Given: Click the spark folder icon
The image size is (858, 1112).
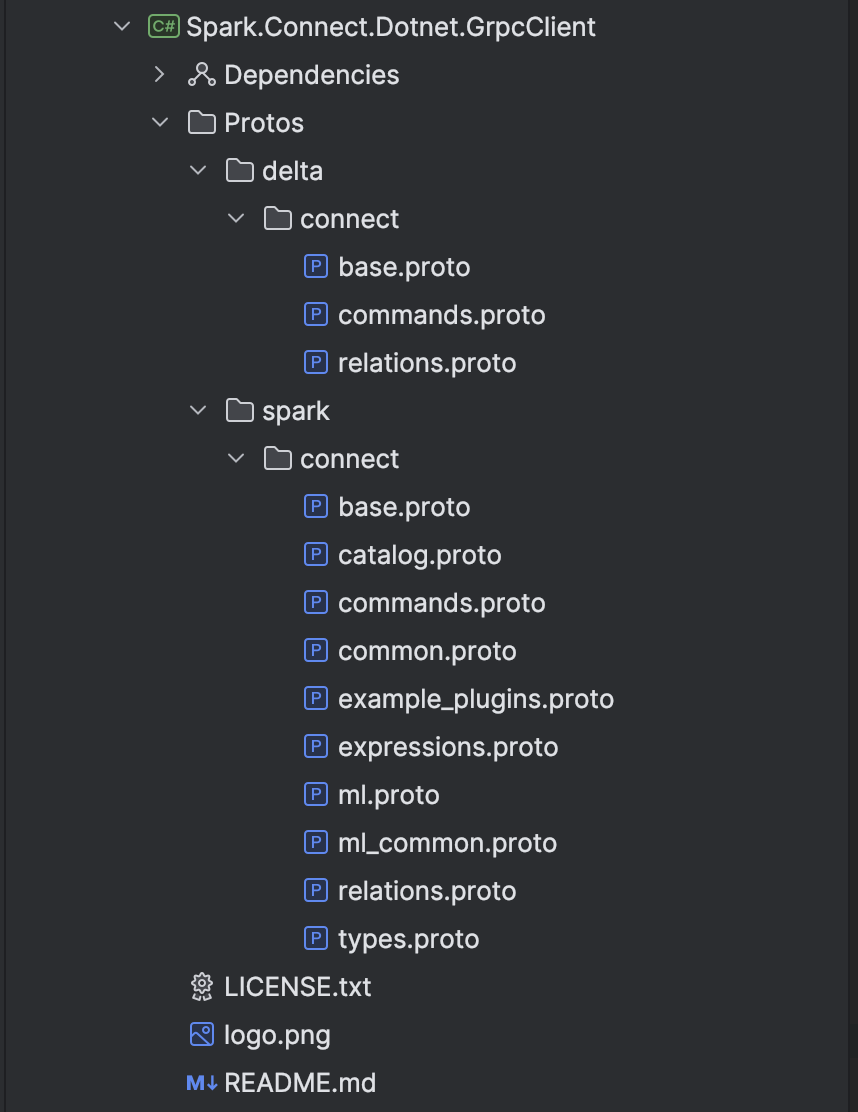Looking at the screenshot, I should pos(240,411).
